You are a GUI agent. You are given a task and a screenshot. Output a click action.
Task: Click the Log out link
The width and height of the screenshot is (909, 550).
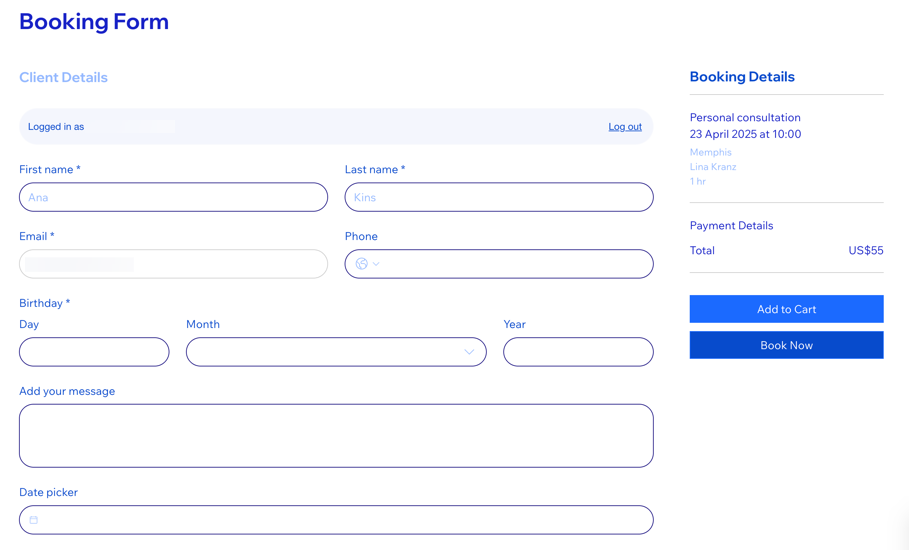625,127
